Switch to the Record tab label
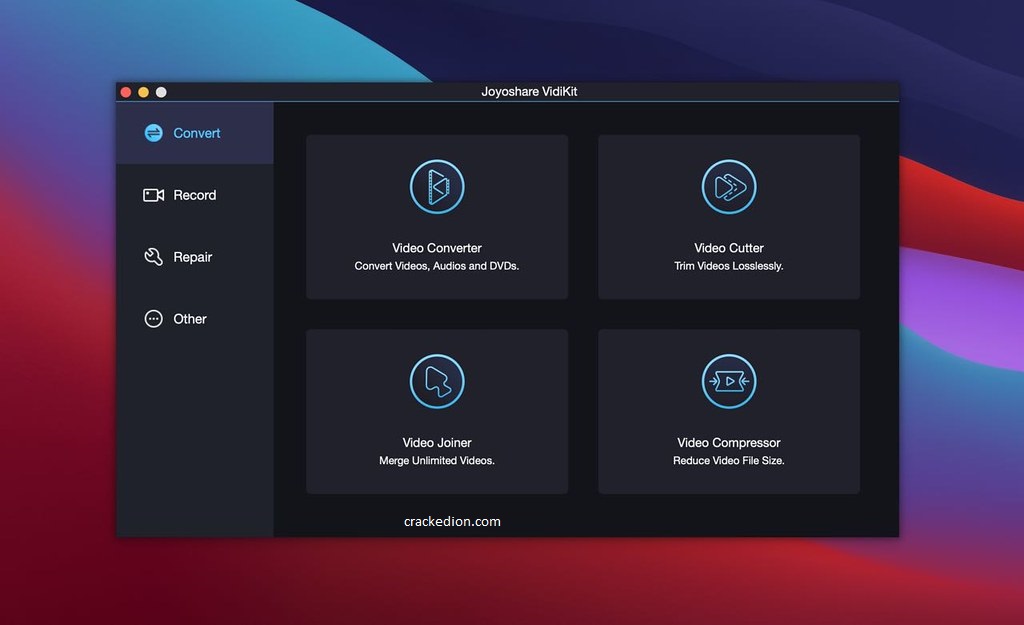This screenshot has height=625, width=1024. tap(195, 195)
